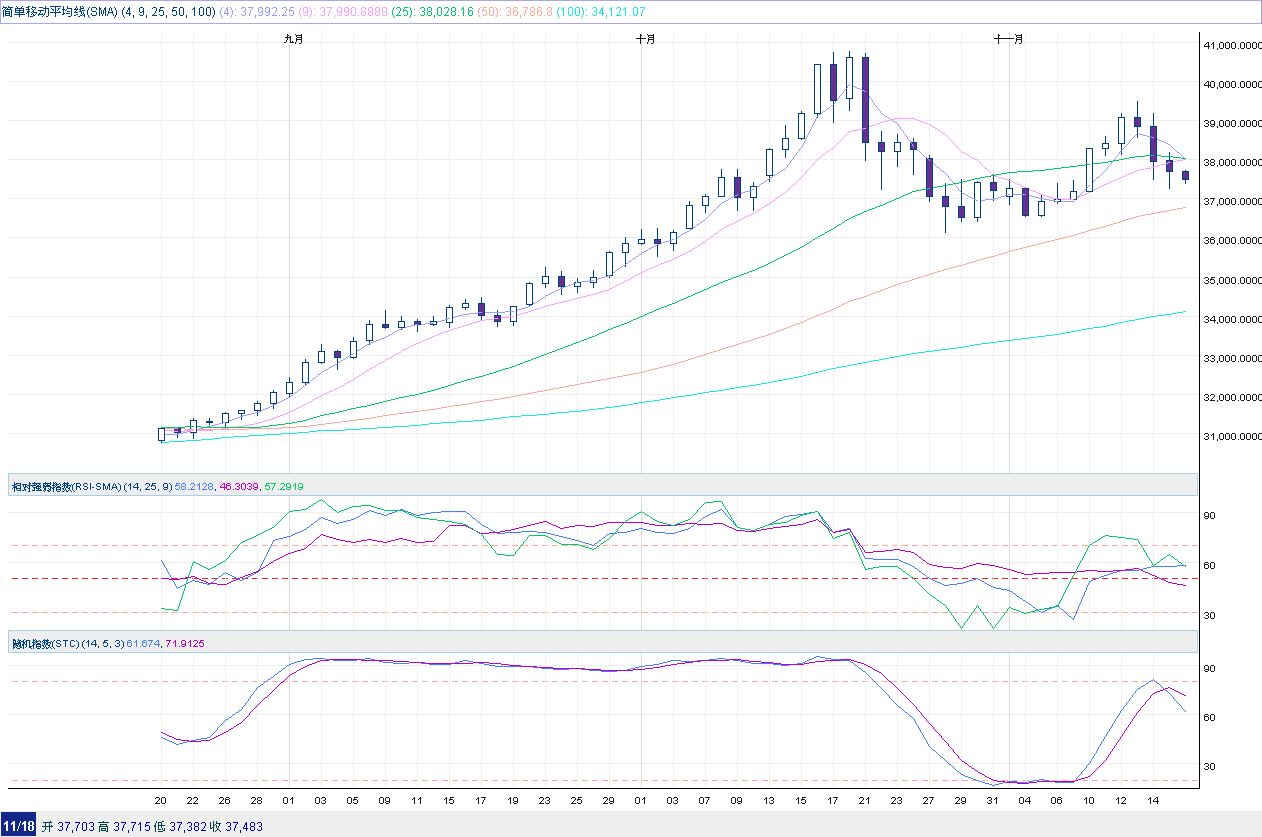This screenshot has height=837, width=1262.
Task: Click the 十一月 month label
Action: (1009, 39)
